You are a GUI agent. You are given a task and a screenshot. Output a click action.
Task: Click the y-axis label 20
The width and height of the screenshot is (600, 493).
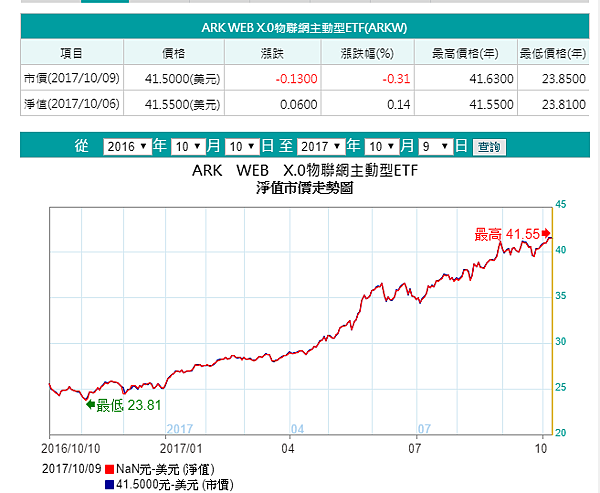[x=561, y=433]
